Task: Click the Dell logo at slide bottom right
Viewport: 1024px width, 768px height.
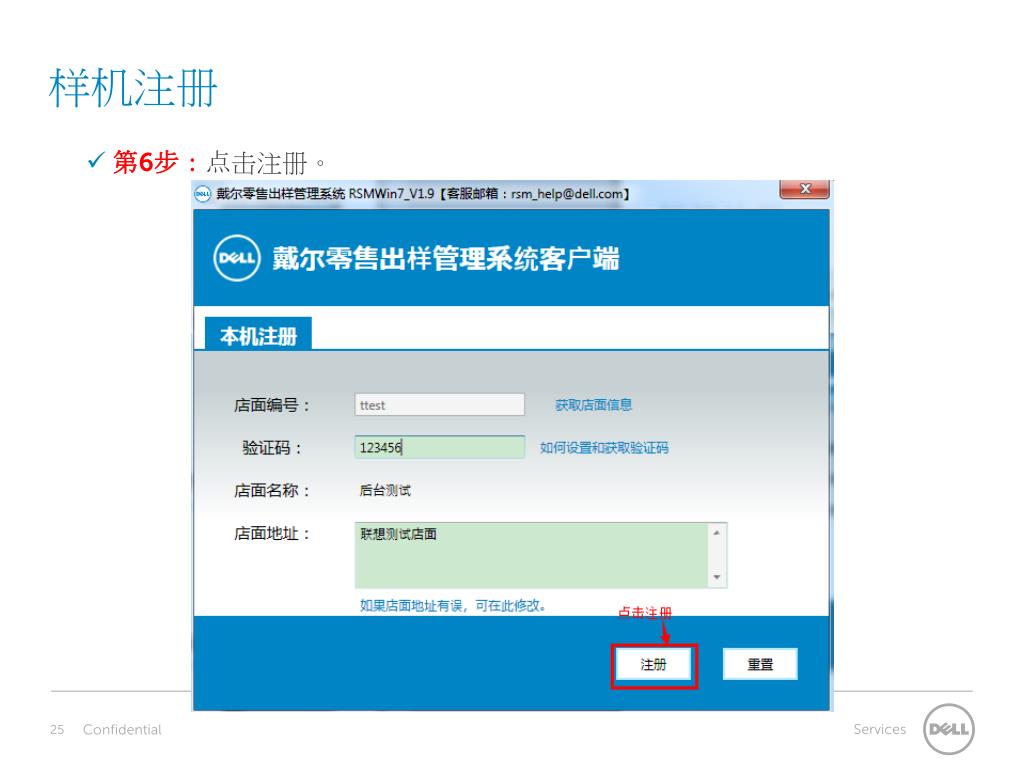Action: tap(949, 729)
